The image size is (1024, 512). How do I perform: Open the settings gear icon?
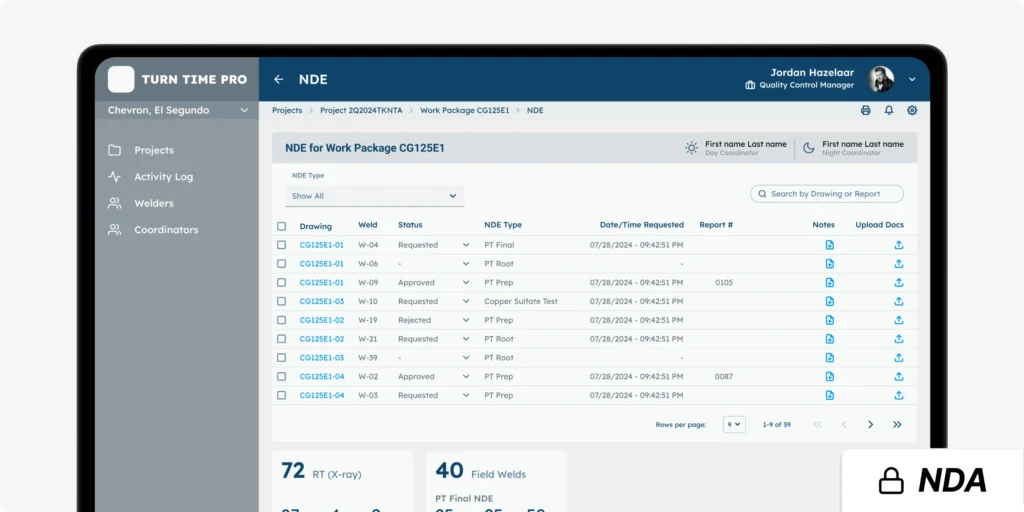click(x=912, y=111)
